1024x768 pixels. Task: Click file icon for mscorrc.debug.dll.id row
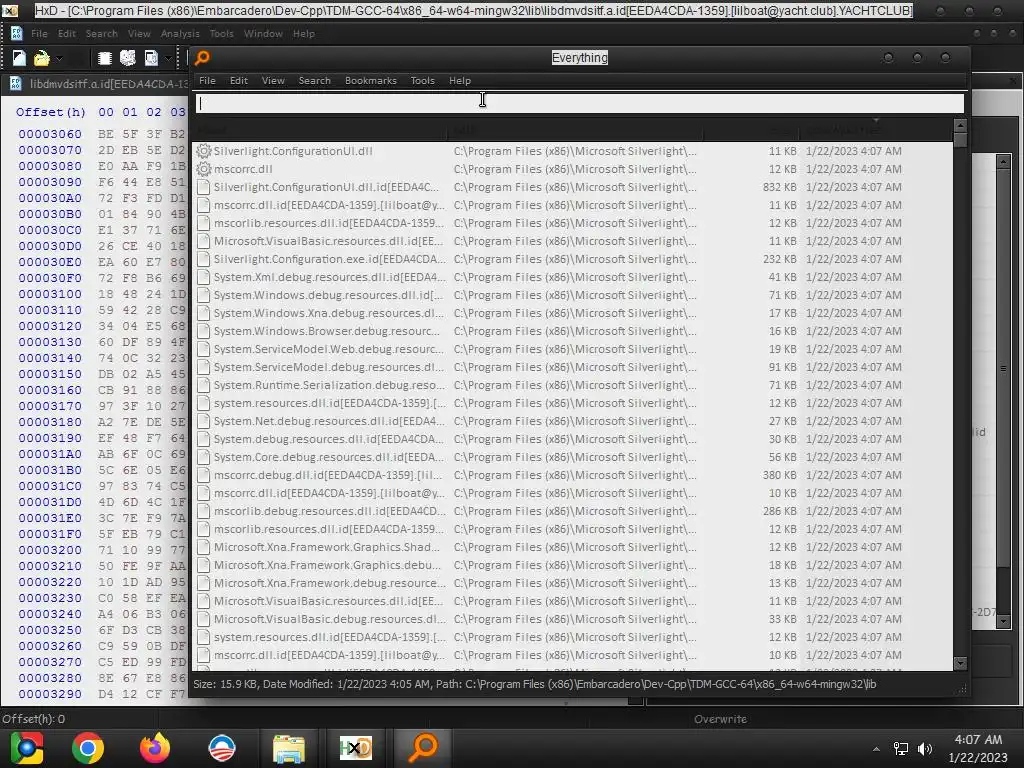tap(204, 475)
